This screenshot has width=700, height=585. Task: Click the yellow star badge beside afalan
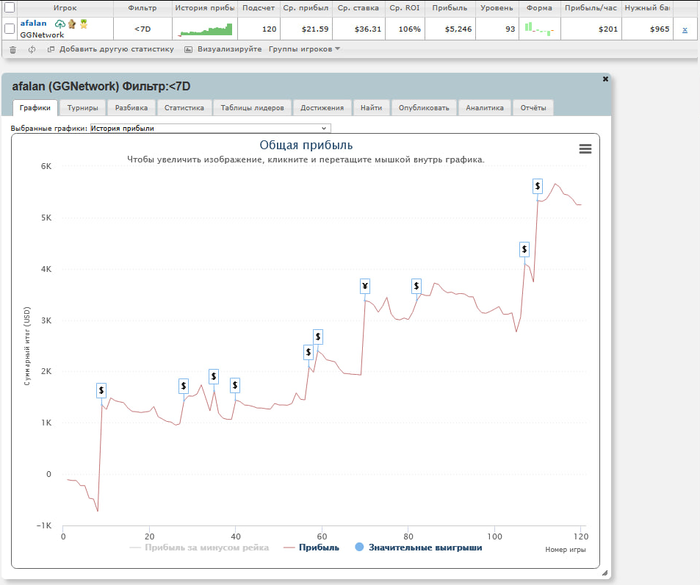pos(83,24)
